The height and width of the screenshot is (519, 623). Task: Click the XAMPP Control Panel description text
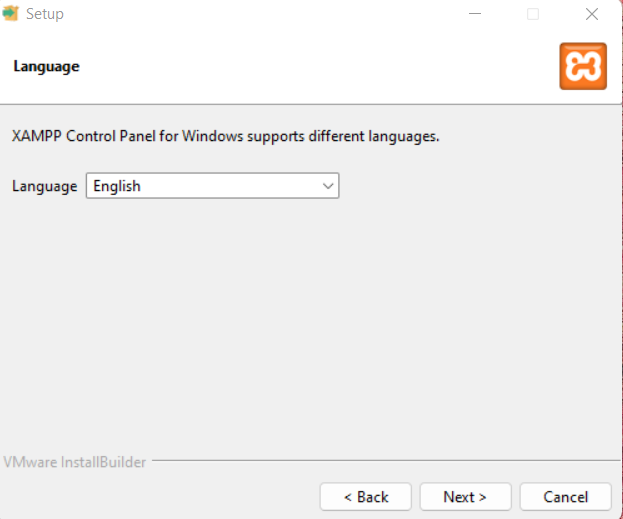[x=226, y=136]
